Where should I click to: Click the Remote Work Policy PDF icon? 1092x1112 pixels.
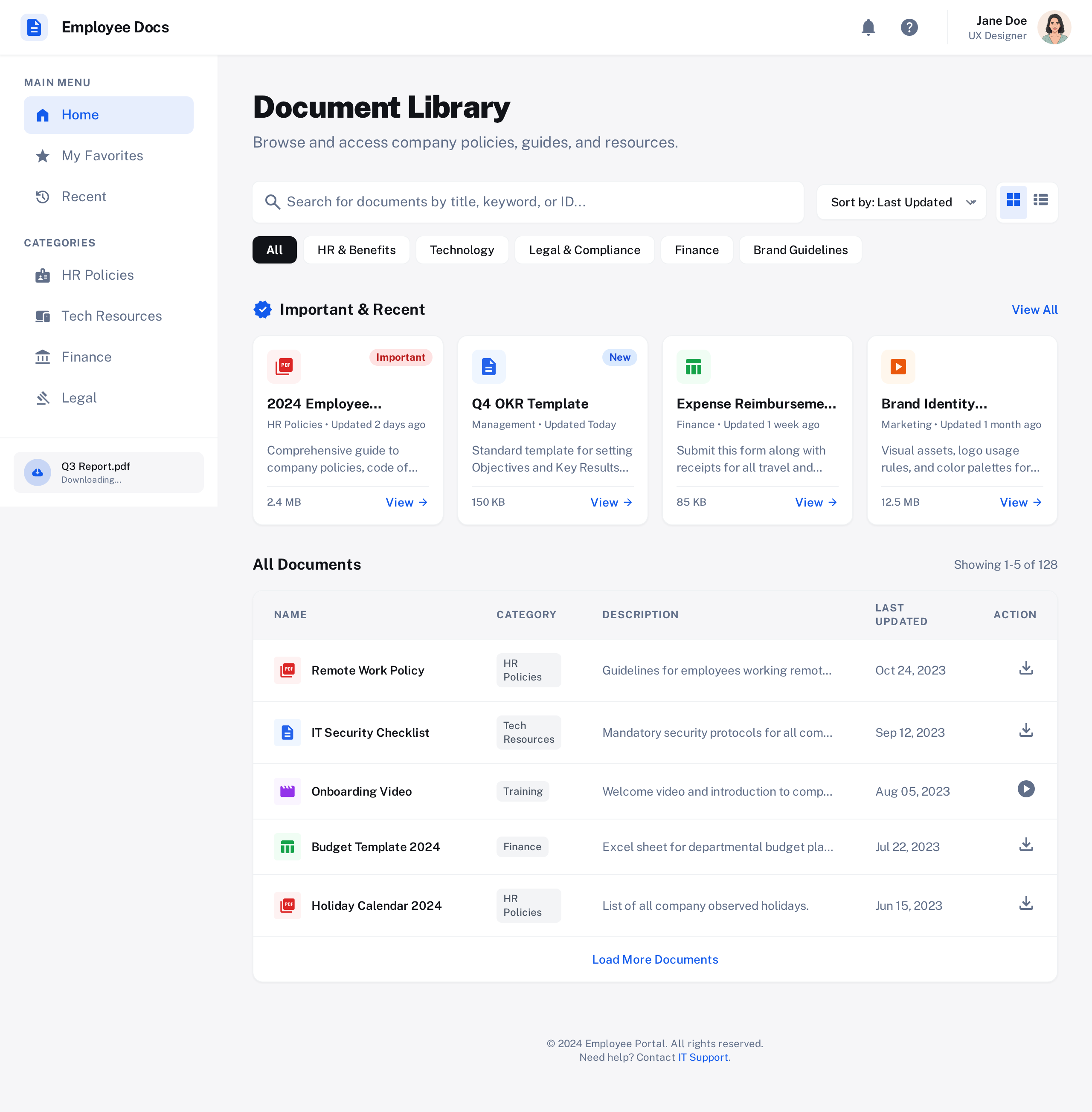tap(288, 670)
